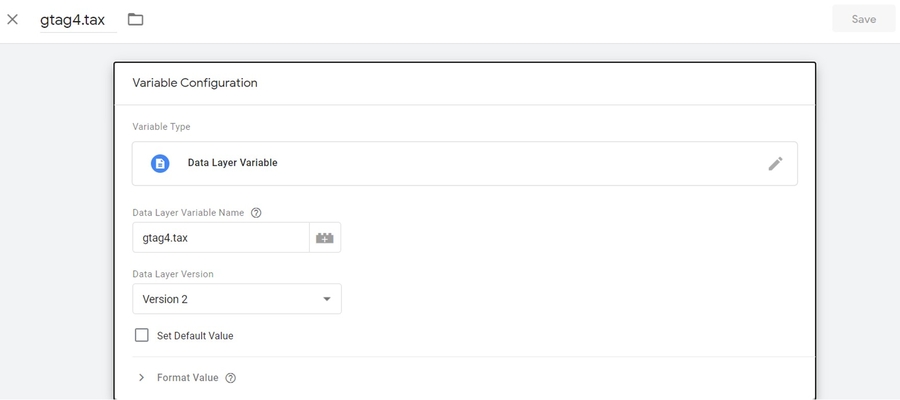Click the Data Layer Version label
Screen dimensions: 900x400
click(x=173, y=274)
